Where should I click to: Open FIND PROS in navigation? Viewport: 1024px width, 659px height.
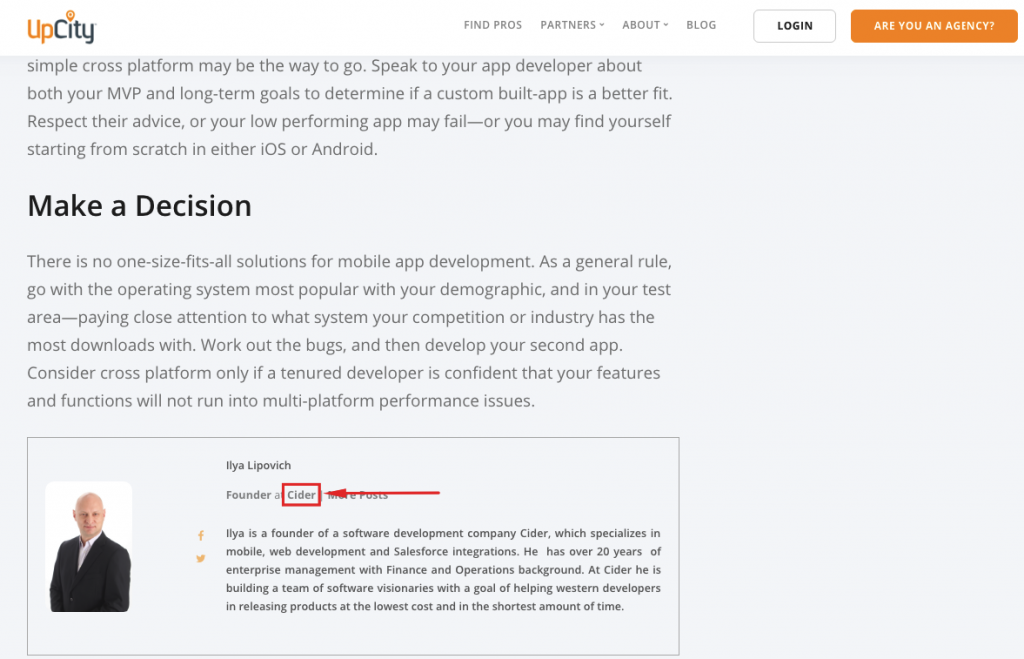(493, 25)
